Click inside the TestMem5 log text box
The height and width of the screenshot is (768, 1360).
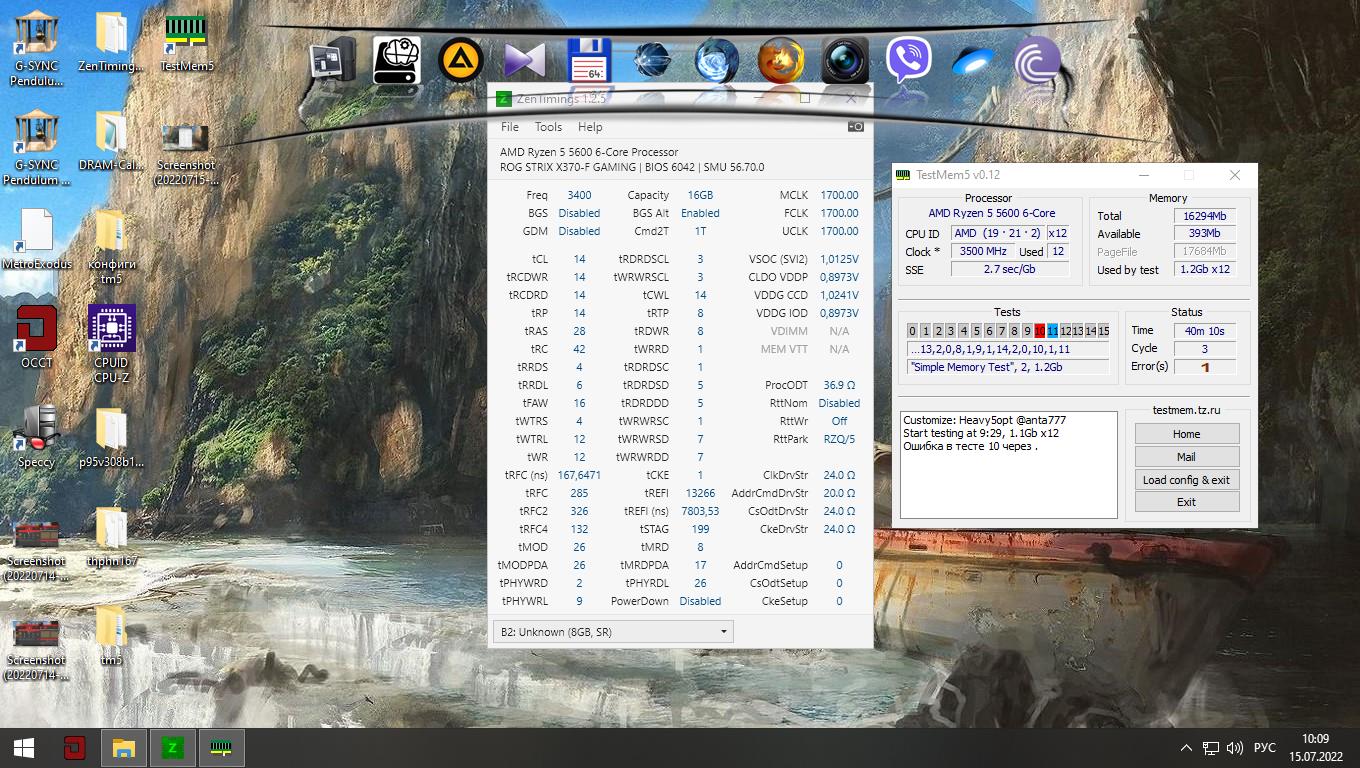[1008, 465]
